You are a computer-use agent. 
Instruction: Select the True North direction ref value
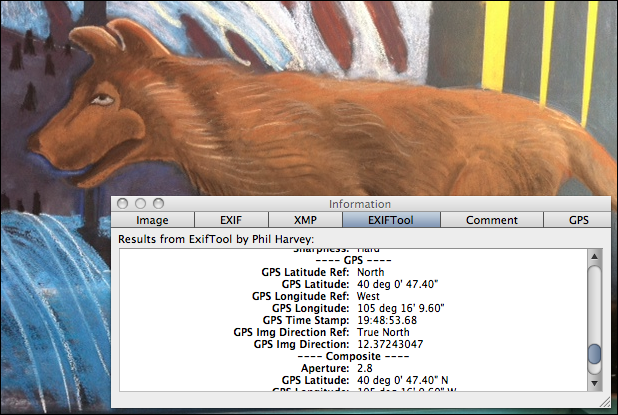[x=383, y=332]
